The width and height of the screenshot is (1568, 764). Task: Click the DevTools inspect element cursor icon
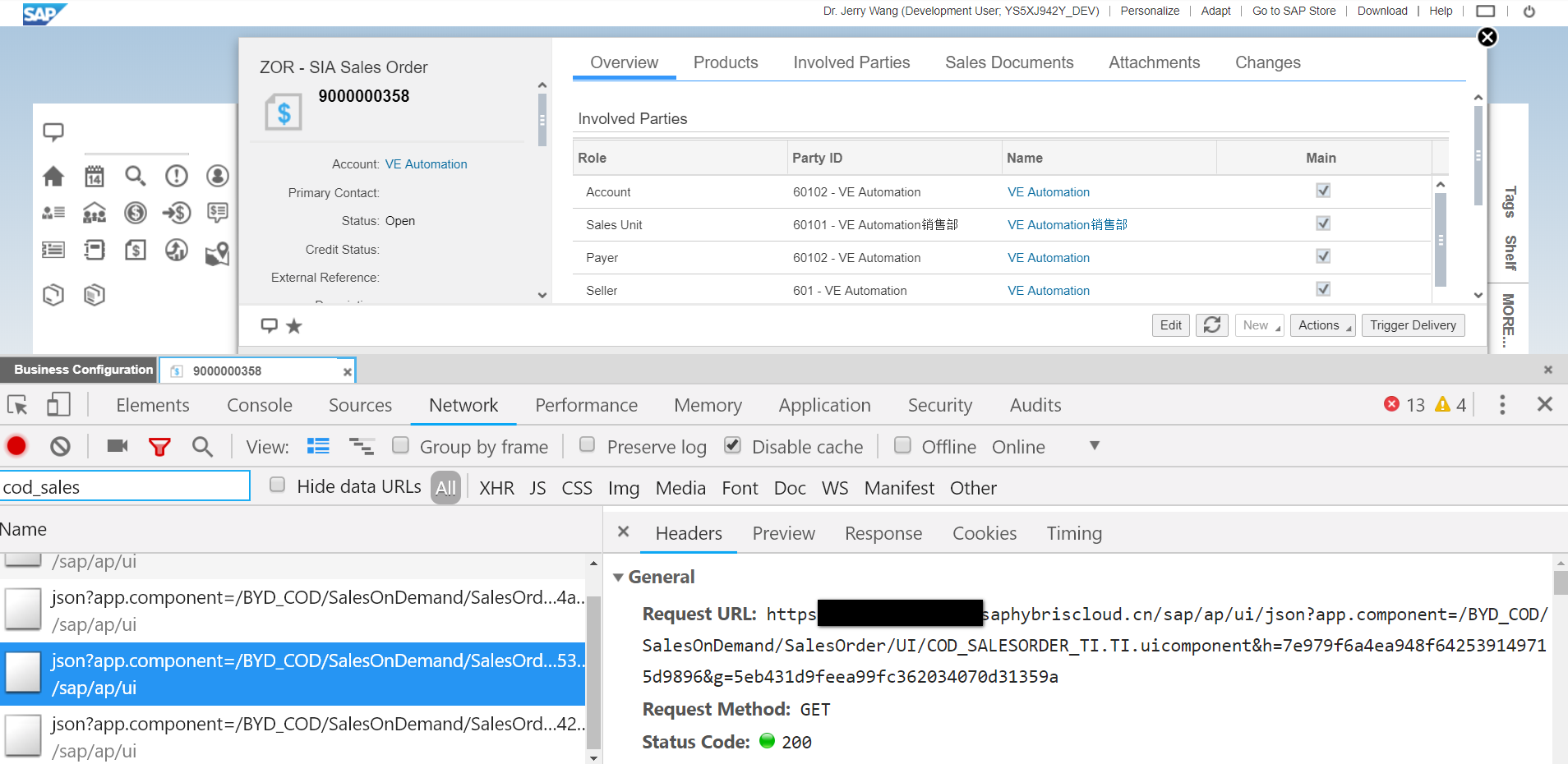click(x=17, y=405)
